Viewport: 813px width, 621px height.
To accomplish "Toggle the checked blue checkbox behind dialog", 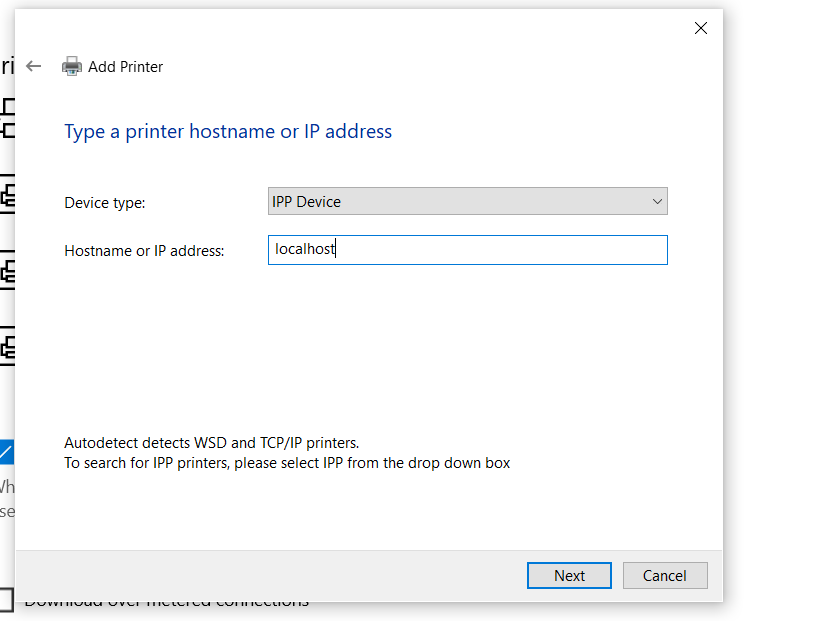I will (x=6, y=451).
